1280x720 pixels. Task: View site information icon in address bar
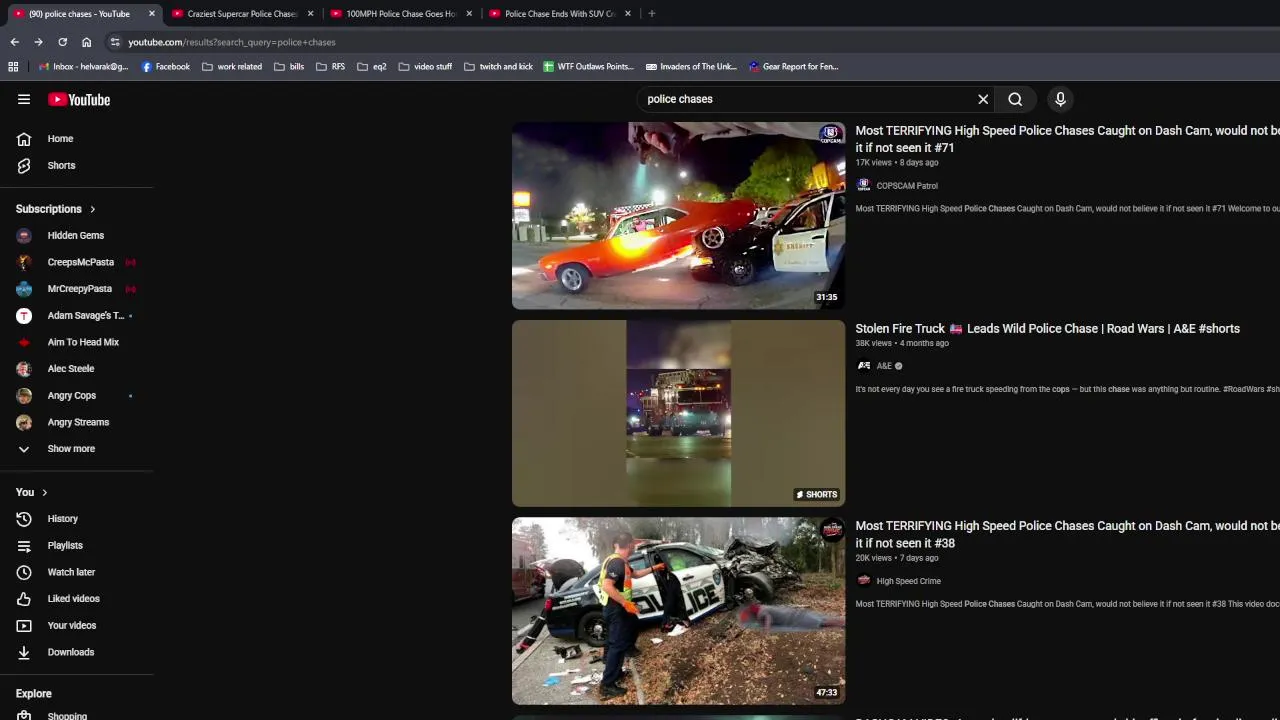[115, 42]
